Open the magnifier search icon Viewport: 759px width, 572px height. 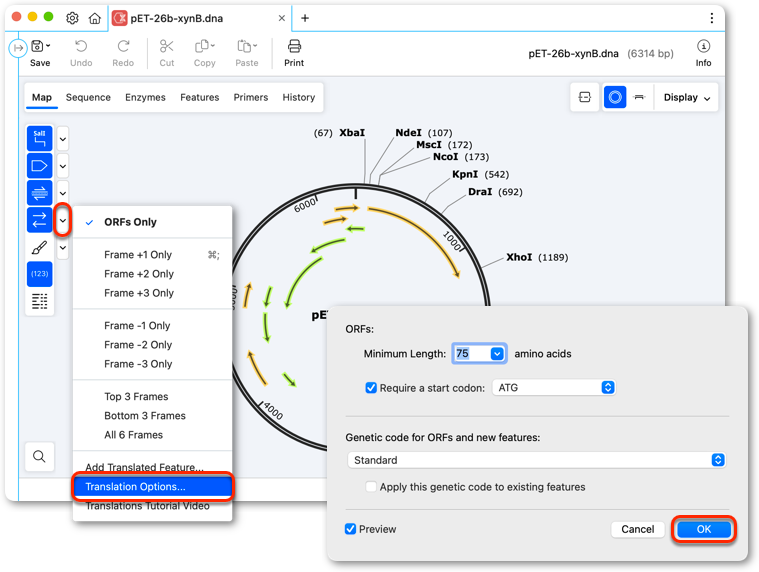click(x=39, y=456)
